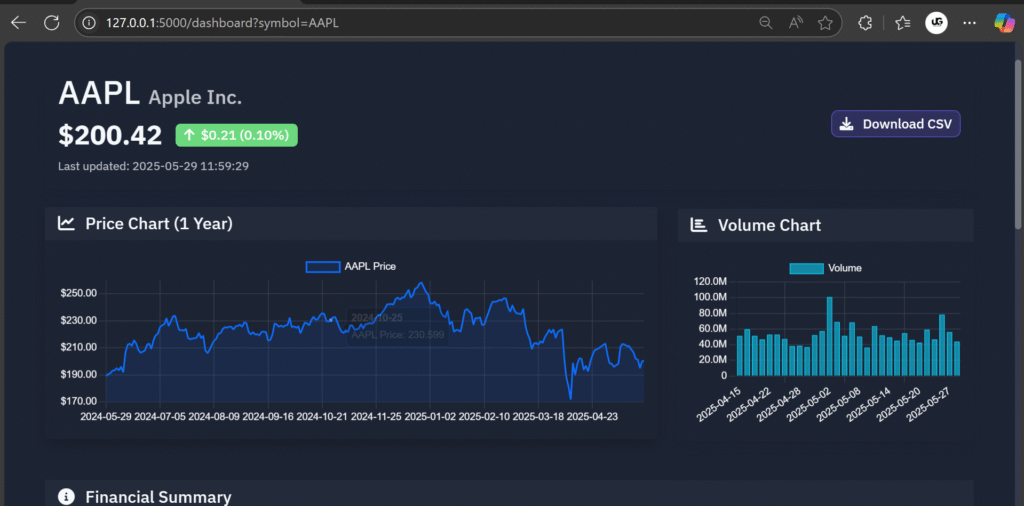Click the Price Chart line-graph icon
1024x506 pixels.
66,223
